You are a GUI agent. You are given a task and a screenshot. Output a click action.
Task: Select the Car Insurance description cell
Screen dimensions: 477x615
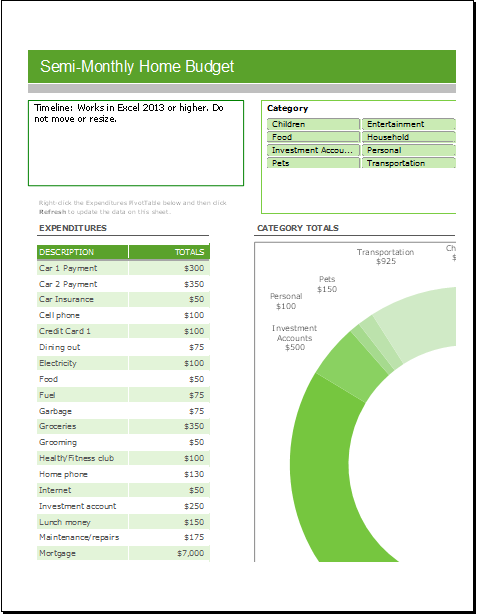(82, 300)
